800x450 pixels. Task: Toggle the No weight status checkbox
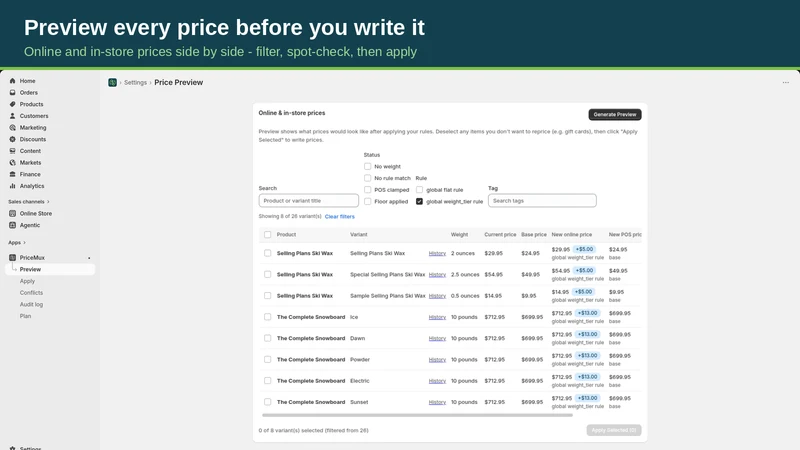pos(367,166)
